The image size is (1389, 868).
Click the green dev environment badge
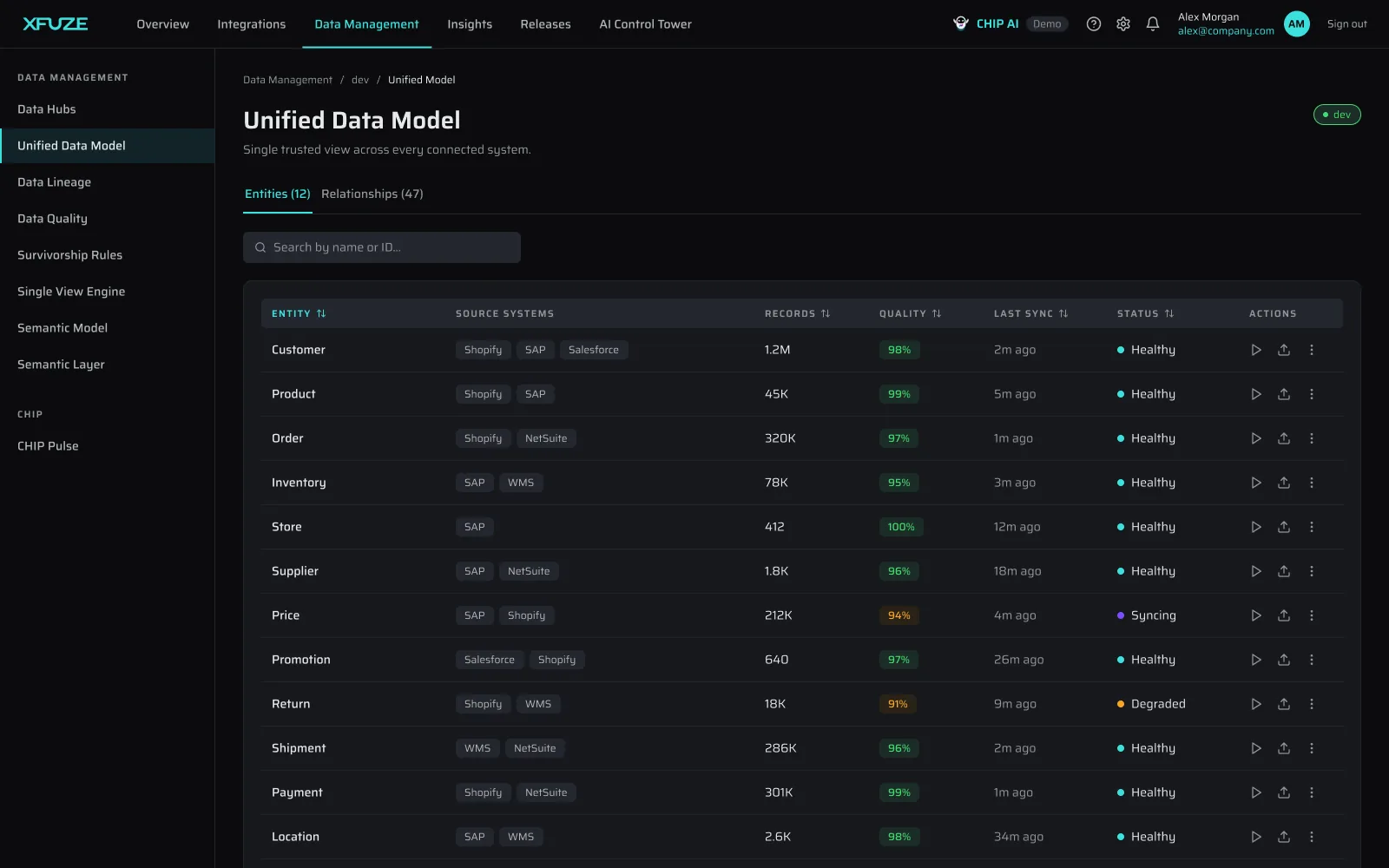(x=1337, y=115)
